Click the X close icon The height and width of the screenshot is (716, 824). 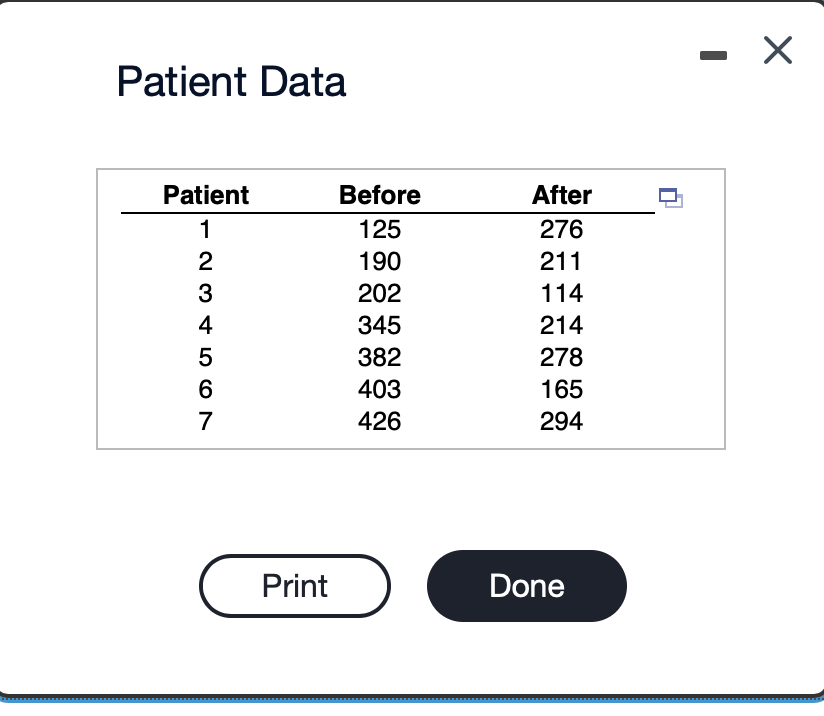point(777,51)
